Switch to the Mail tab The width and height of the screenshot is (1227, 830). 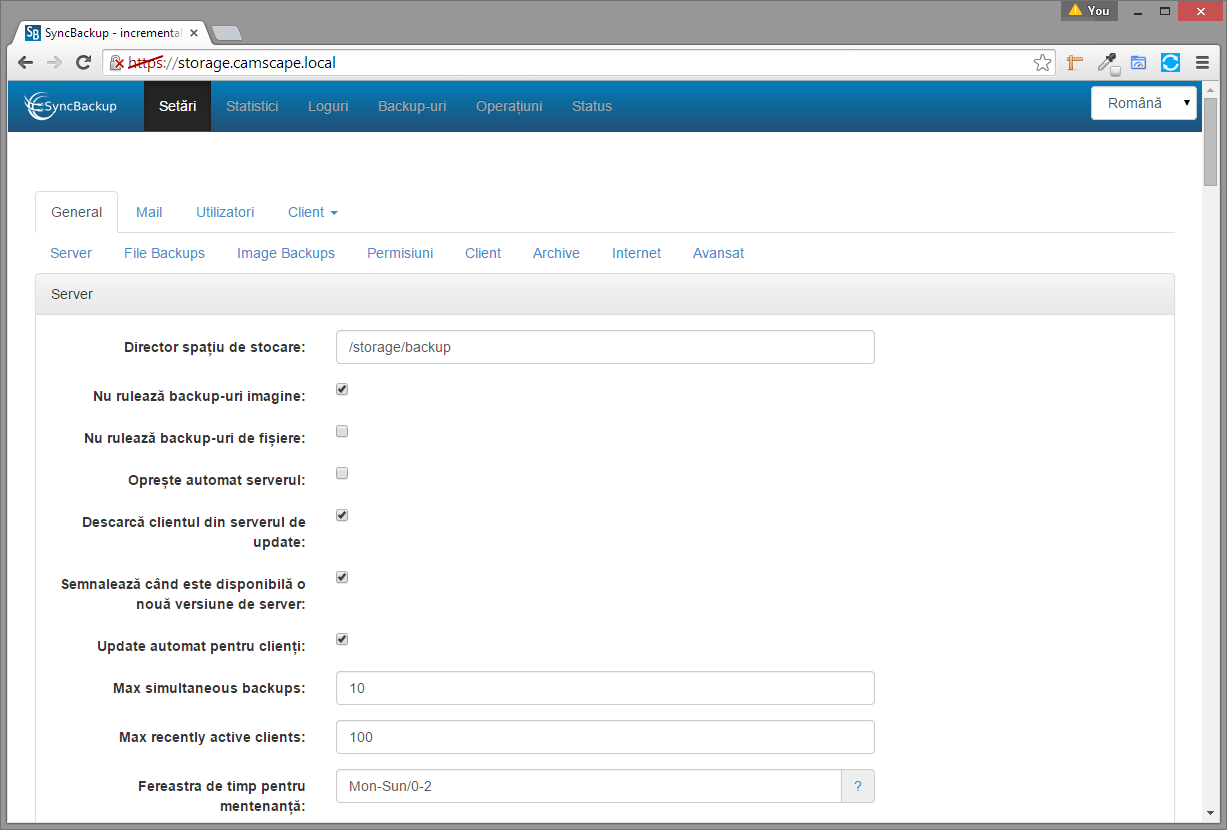click(149, 212)
